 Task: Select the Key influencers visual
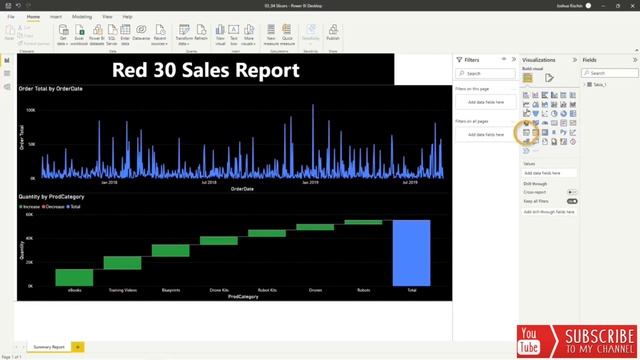point(573,133)
